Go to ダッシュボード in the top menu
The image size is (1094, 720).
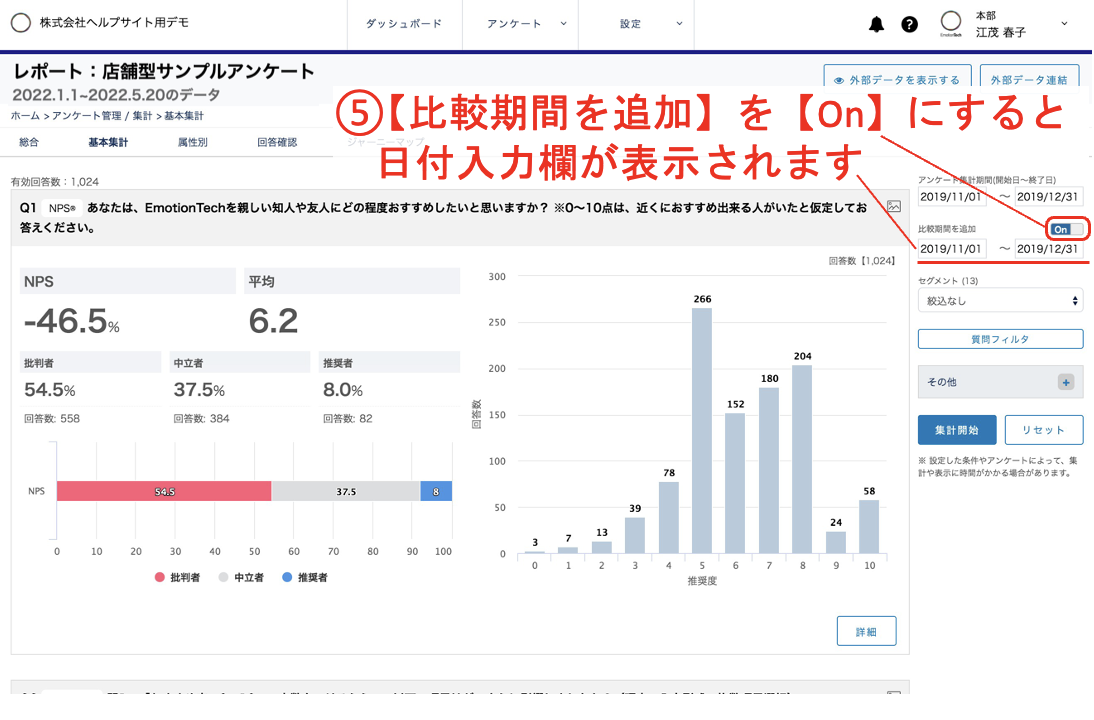403,24
